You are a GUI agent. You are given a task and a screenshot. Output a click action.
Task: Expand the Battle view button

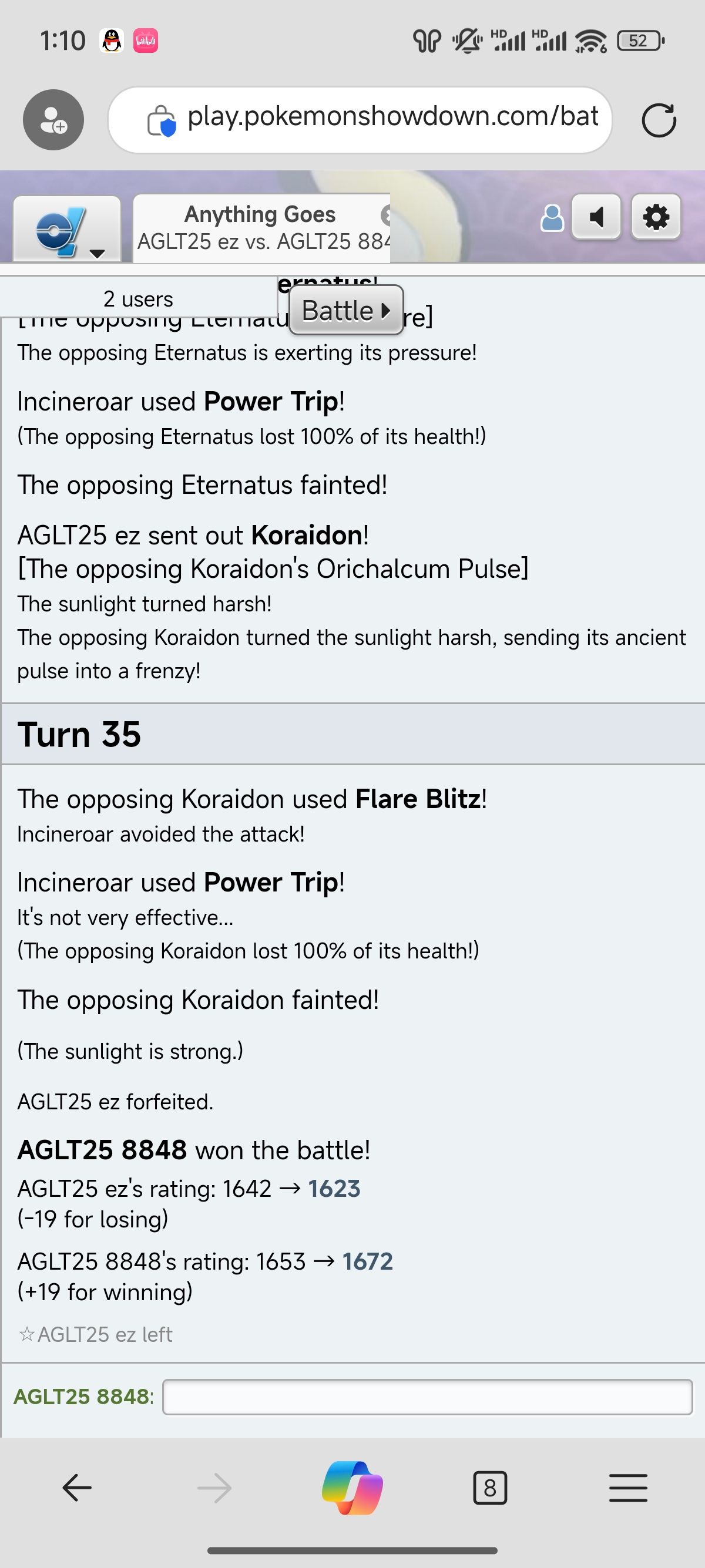point(346,311)
